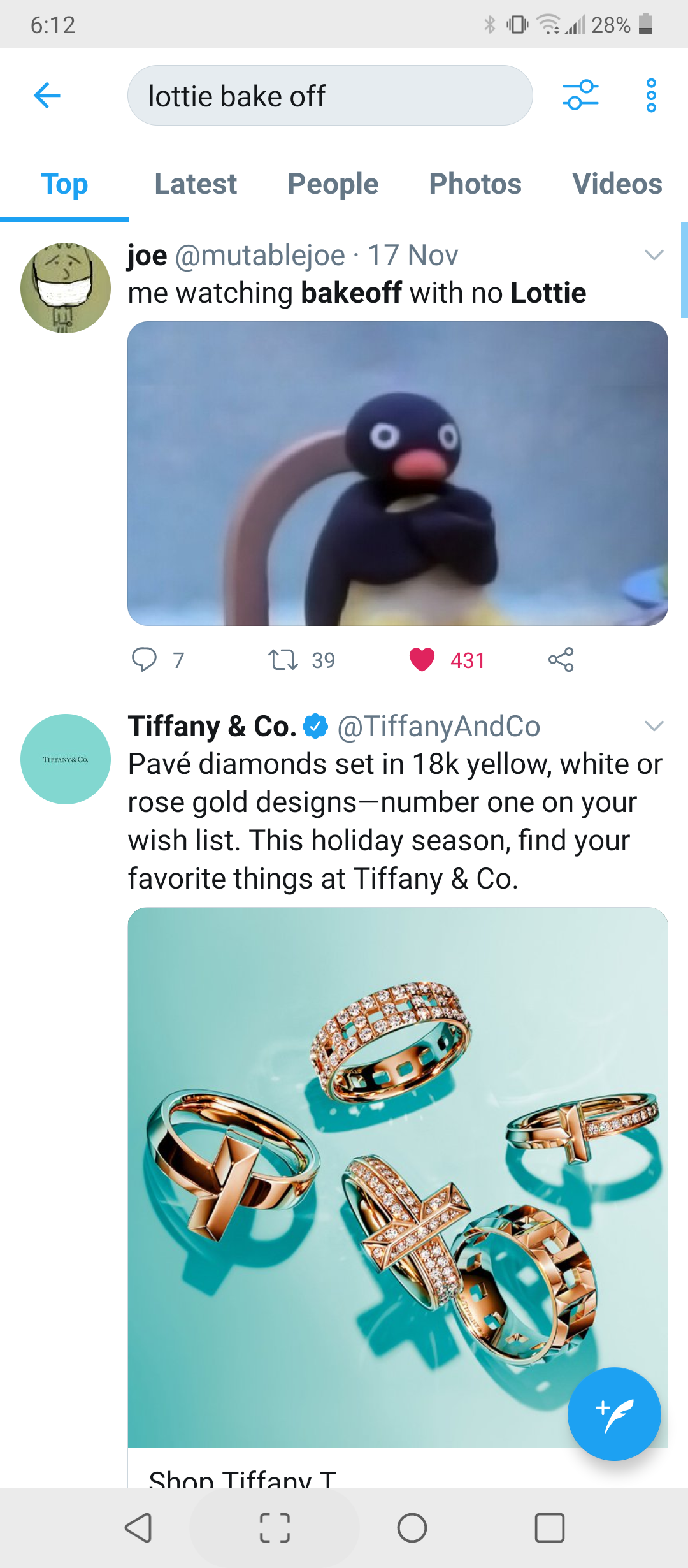Open the @TiffanyAndCo profile handle

(x=438, y=727)
